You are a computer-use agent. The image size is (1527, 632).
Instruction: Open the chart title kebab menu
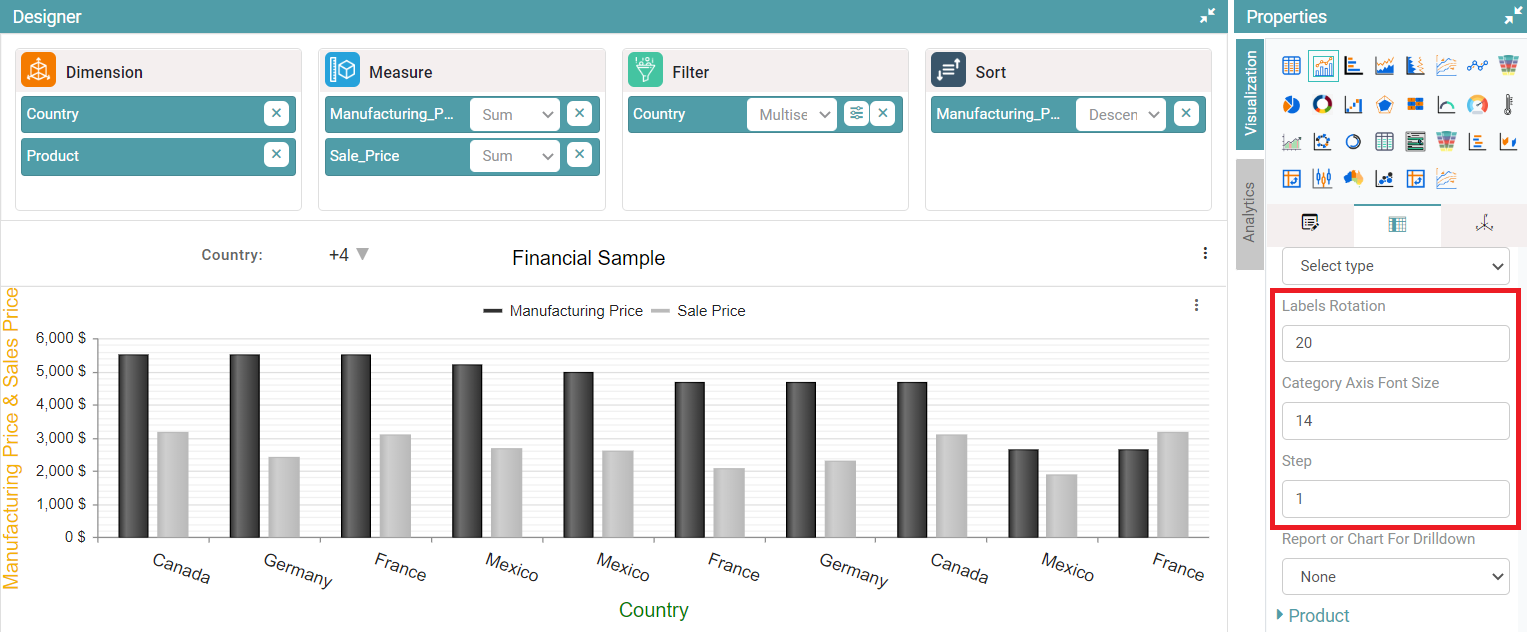[x=1205, y=254]
